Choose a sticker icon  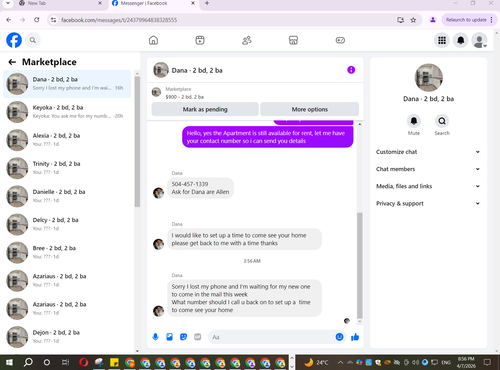[183, 337]
